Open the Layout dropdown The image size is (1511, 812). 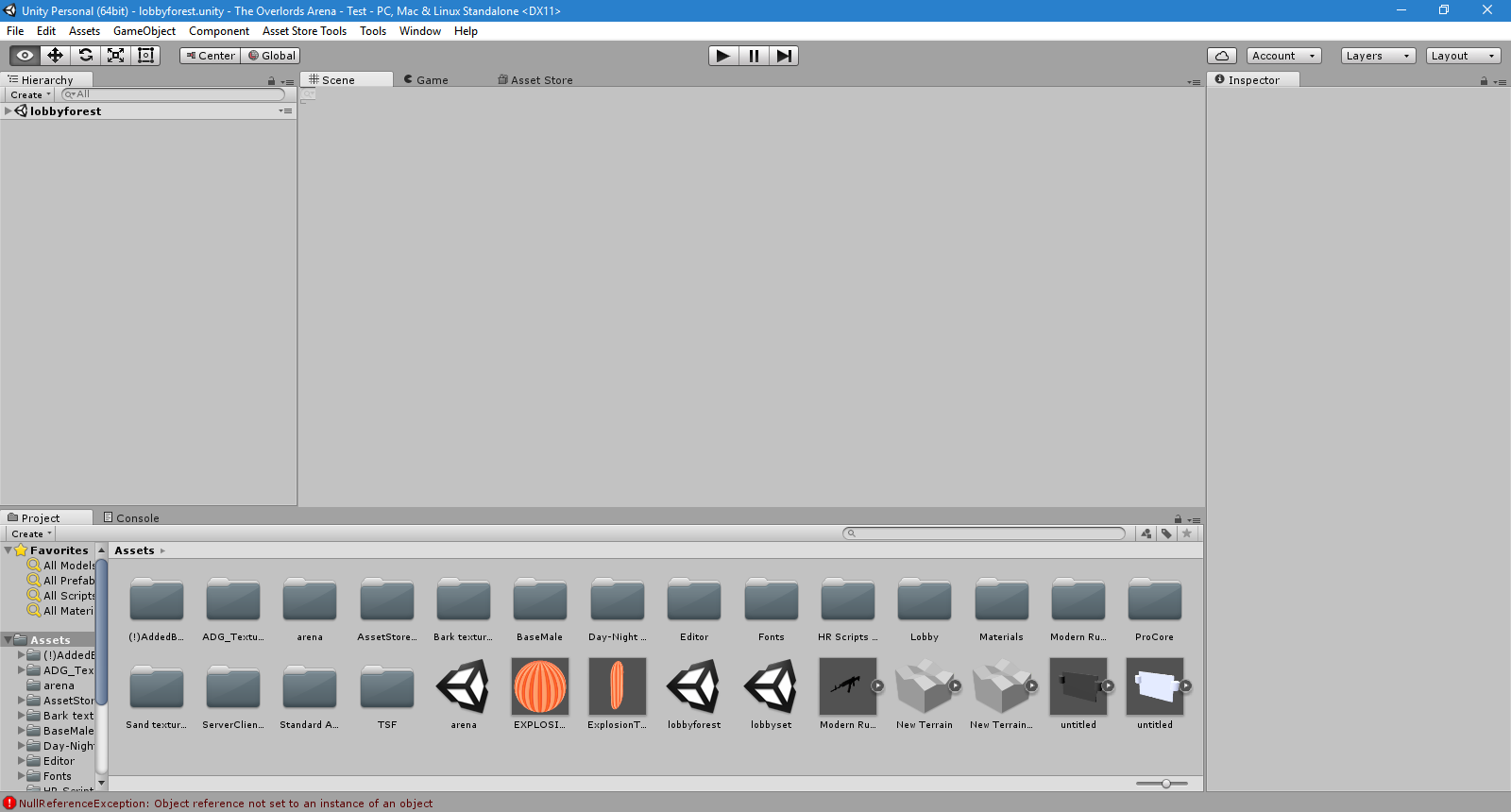pyautogui.click(x=1464, y=56)
